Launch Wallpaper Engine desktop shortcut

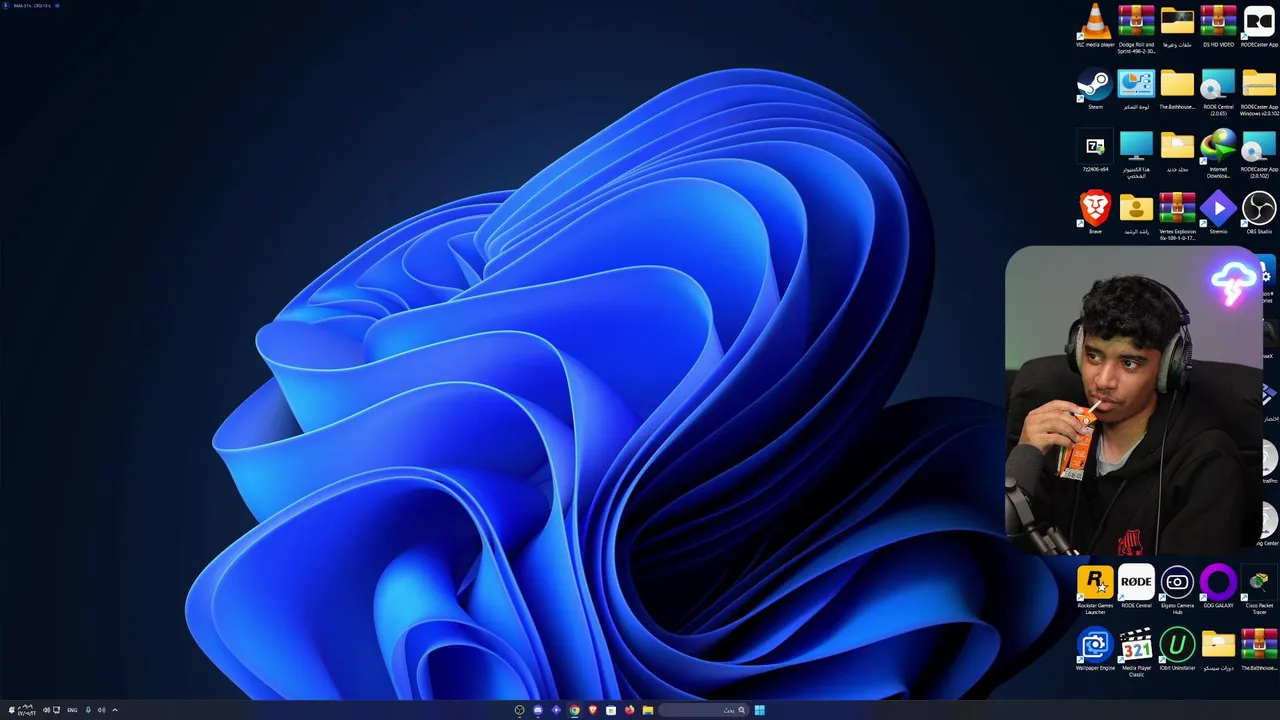(1095, 650)
